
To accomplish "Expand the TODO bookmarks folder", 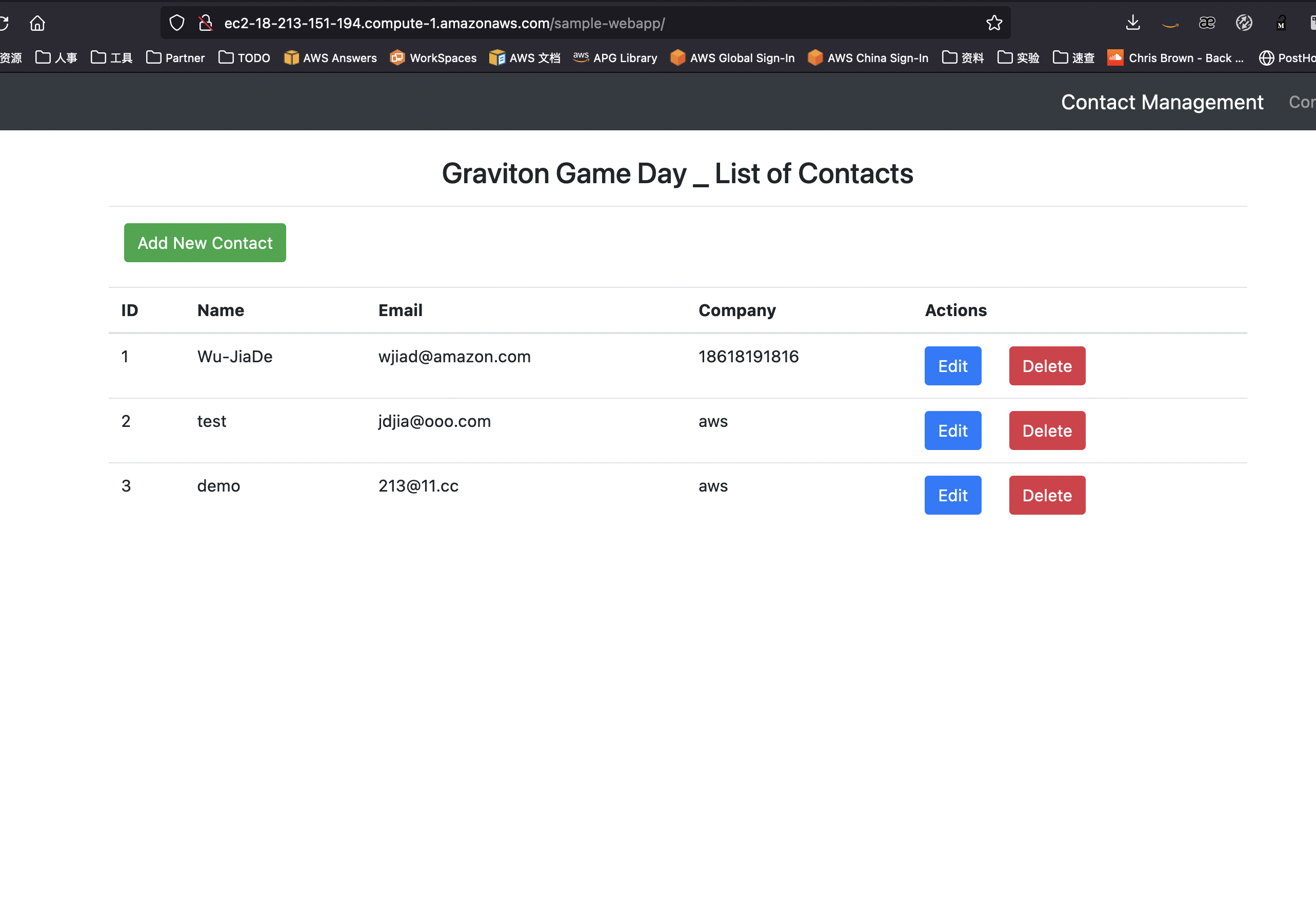I will coord(244,58).
